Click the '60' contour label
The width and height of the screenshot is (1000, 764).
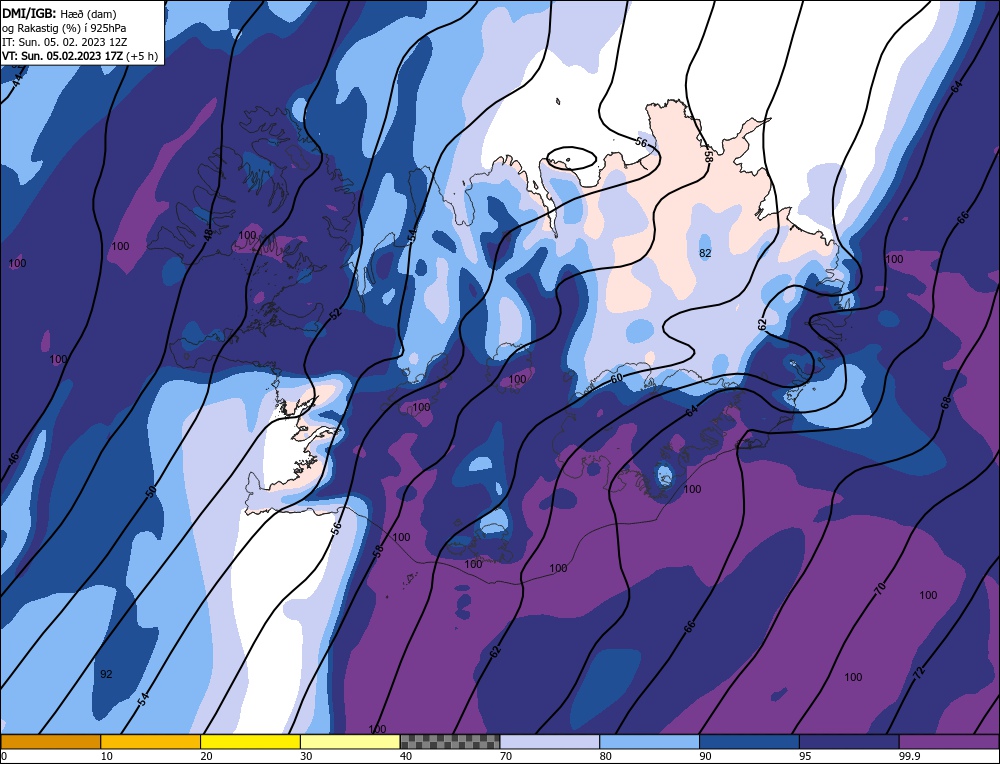(616, 378)
